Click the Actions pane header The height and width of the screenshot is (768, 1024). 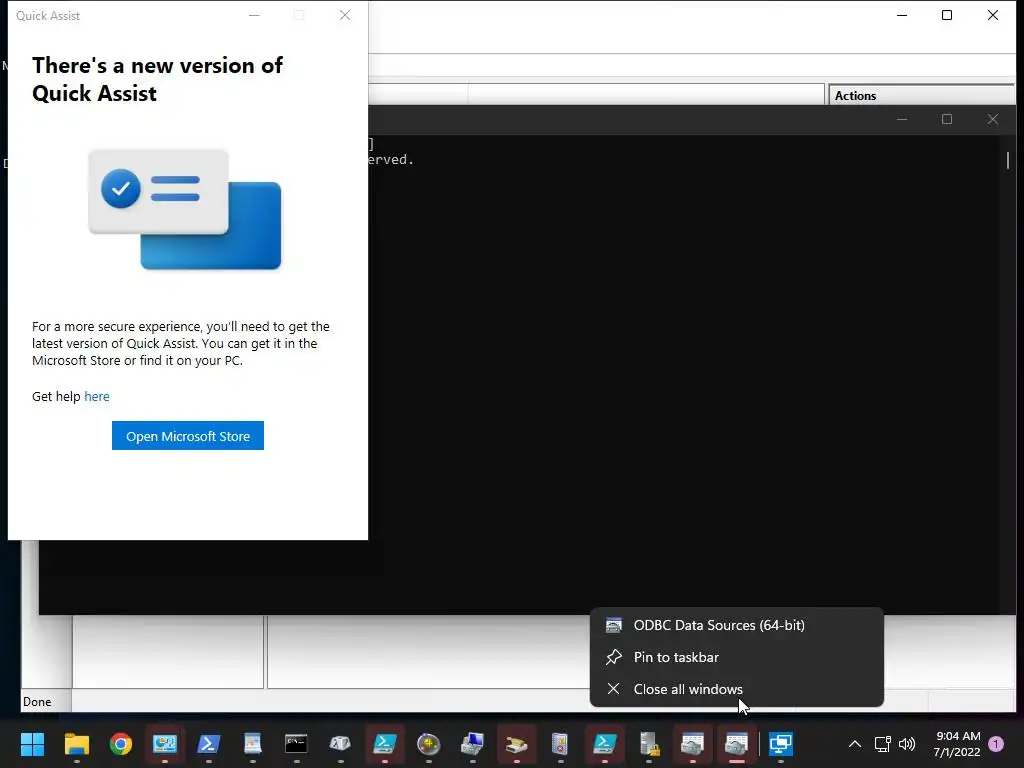921,95
